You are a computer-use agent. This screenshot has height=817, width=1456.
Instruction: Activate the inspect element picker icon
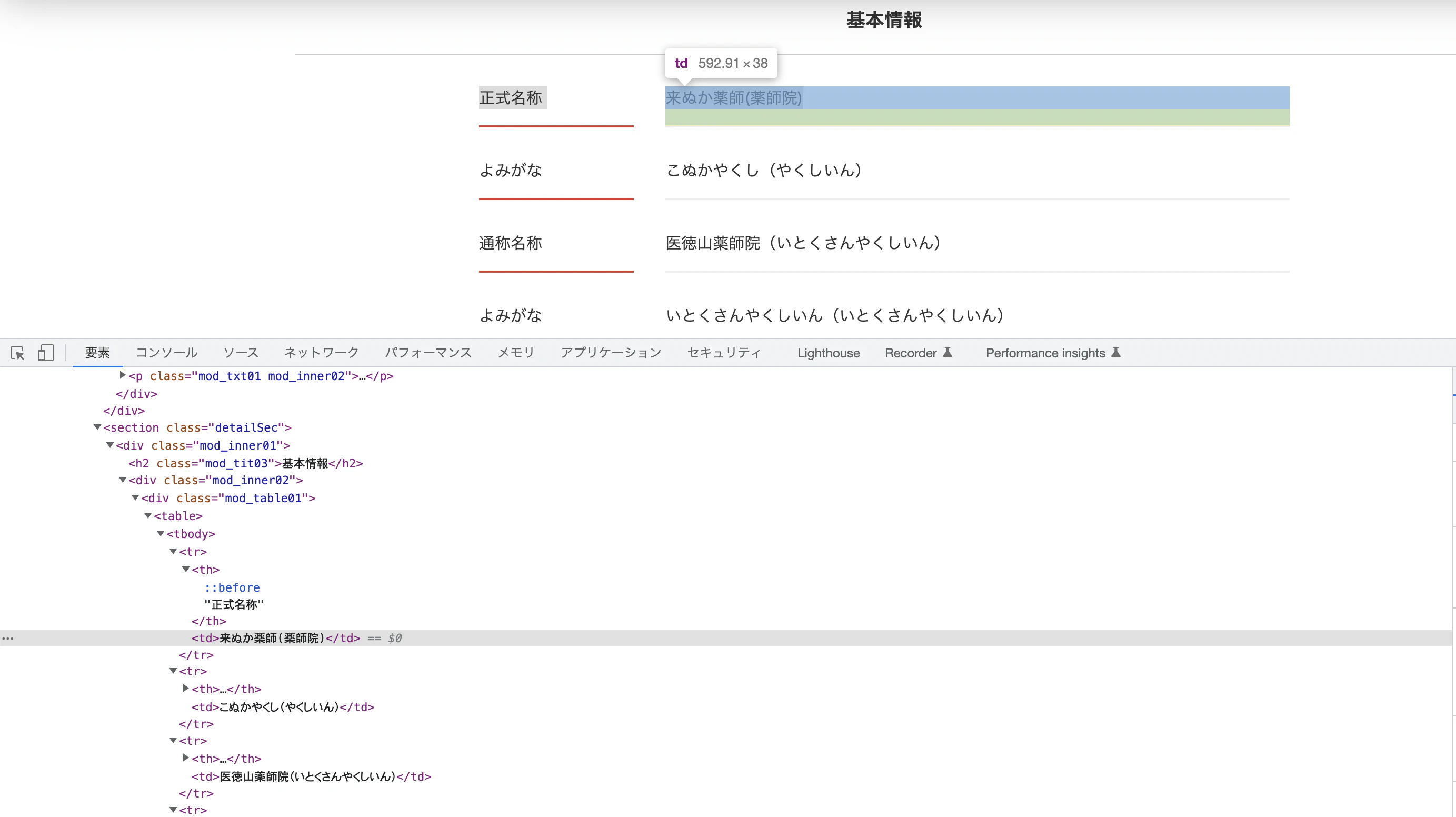click(x=17, y=353)
